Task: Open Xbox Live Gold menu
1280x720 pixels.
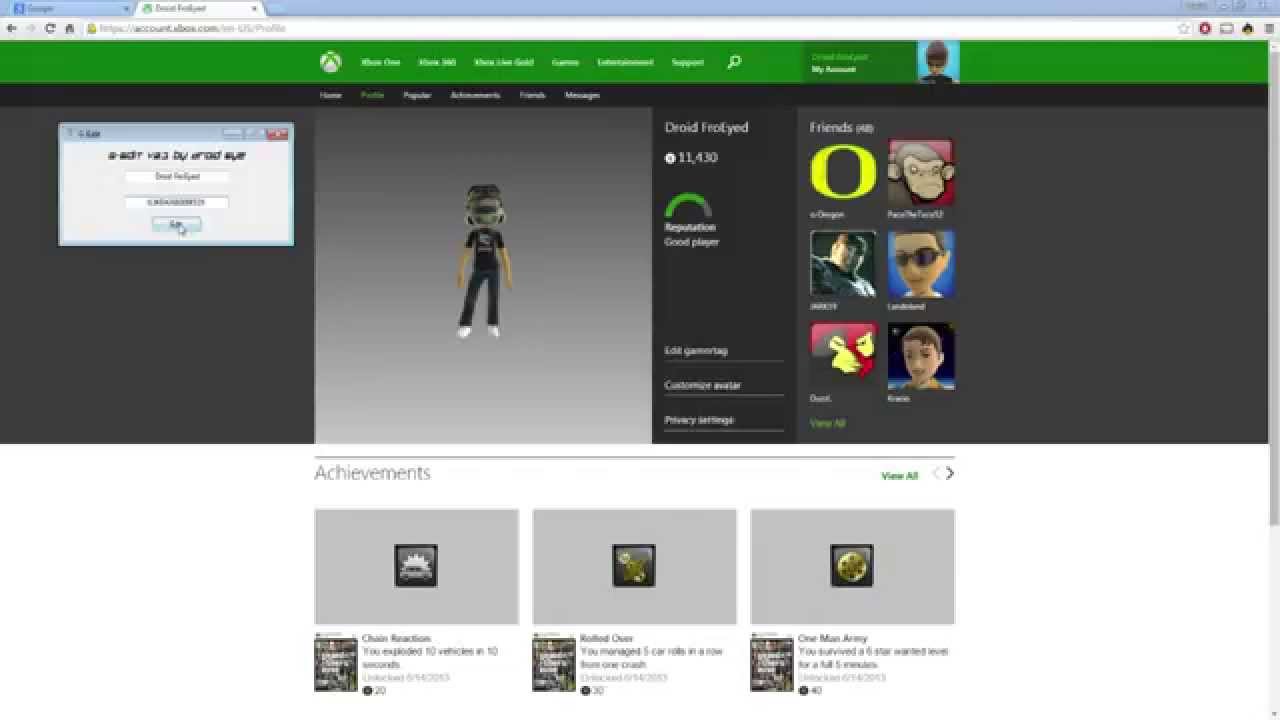Action: point(504,62)
